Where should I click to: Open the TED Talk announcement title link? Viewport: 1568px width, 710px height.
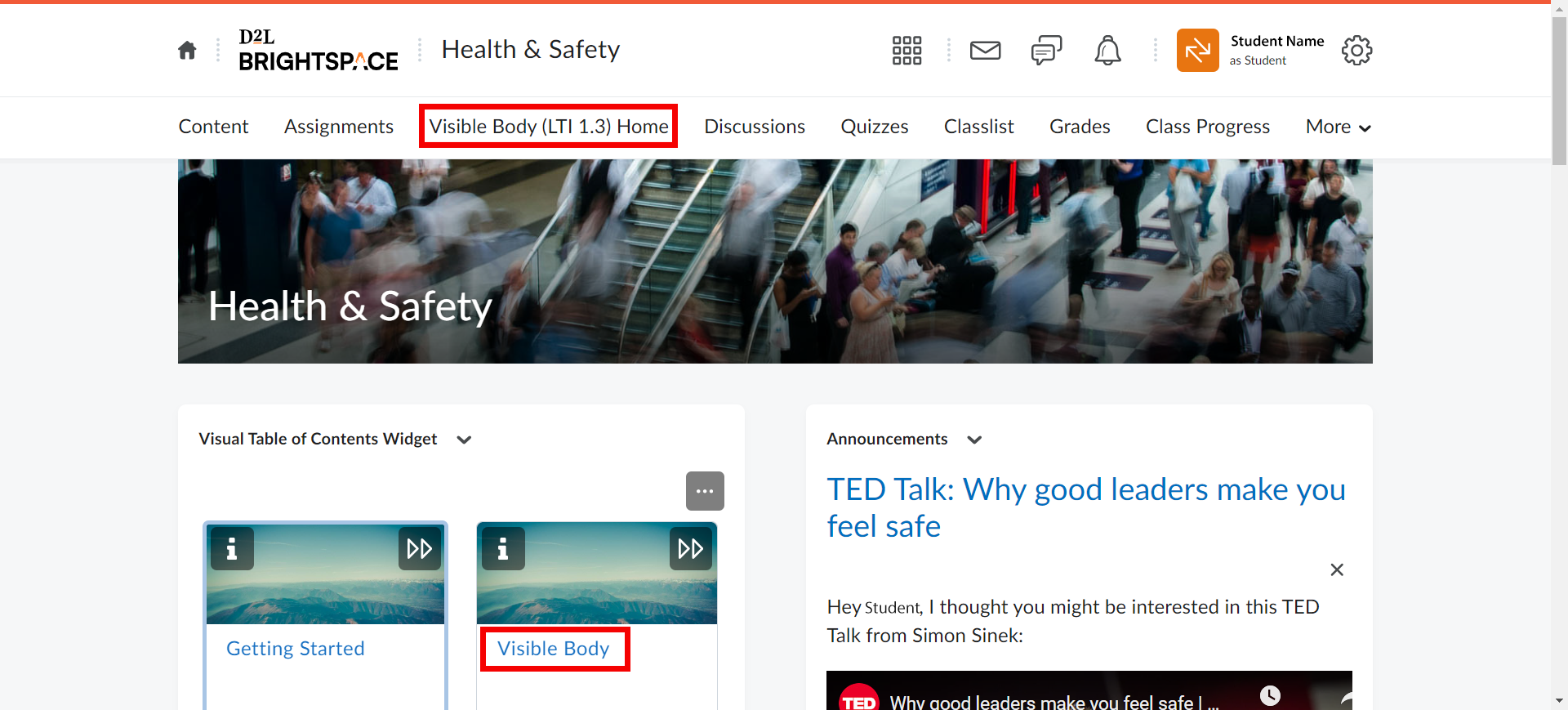coord(1086,507)
